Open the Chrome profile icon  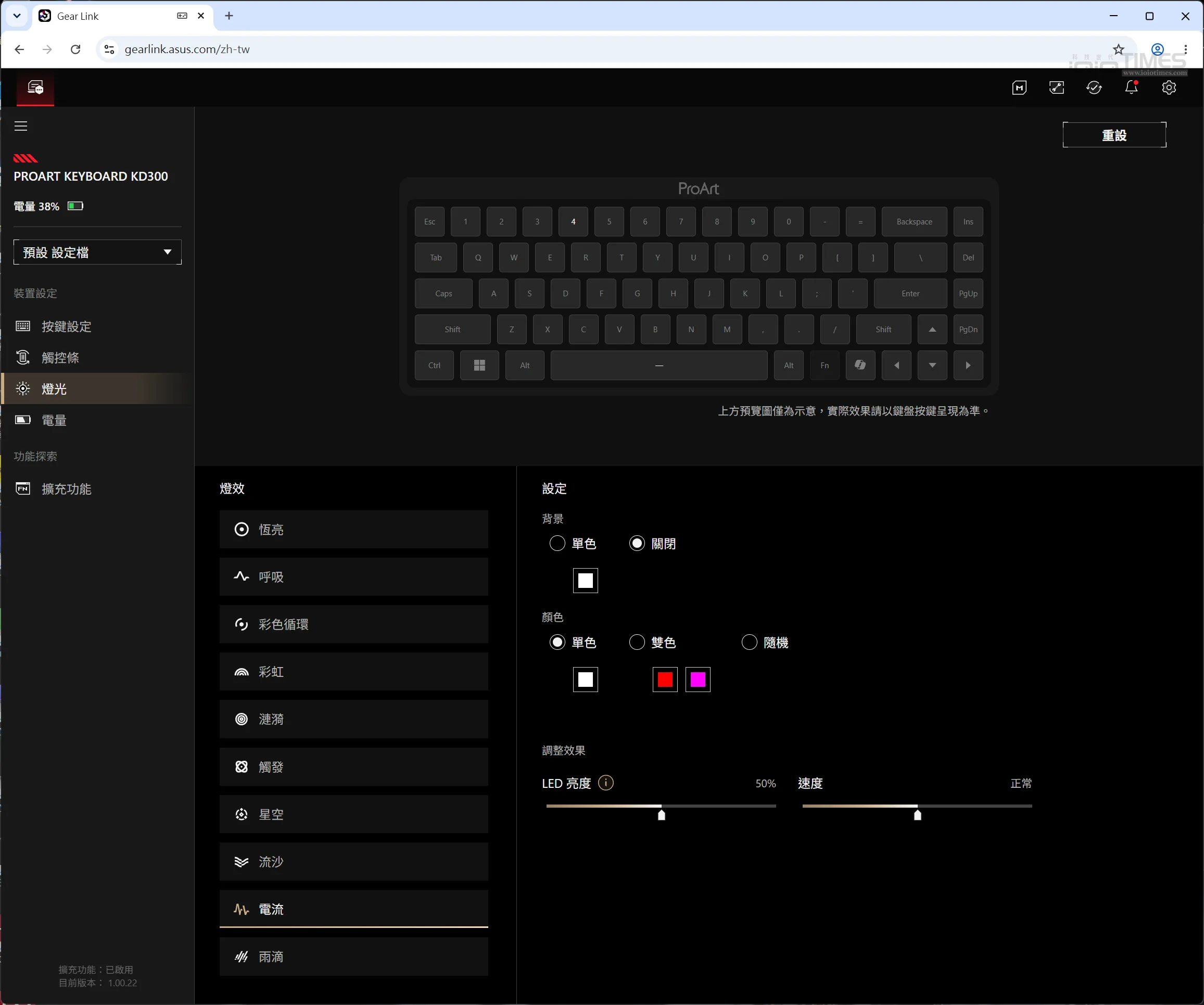1158,49
